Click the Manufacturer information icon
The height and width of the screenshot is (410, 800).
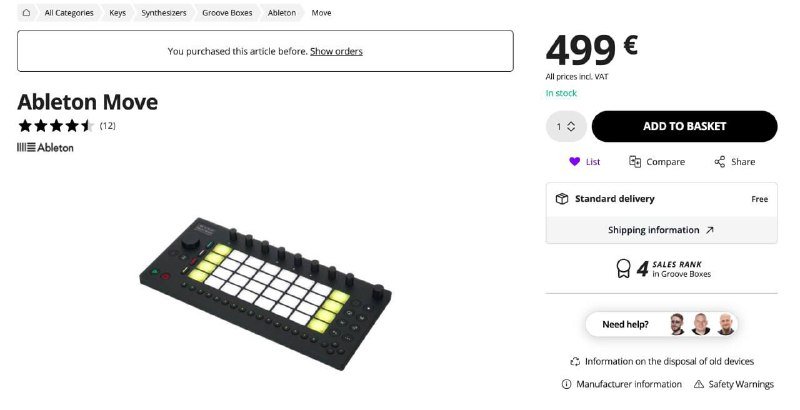[567, 384]
